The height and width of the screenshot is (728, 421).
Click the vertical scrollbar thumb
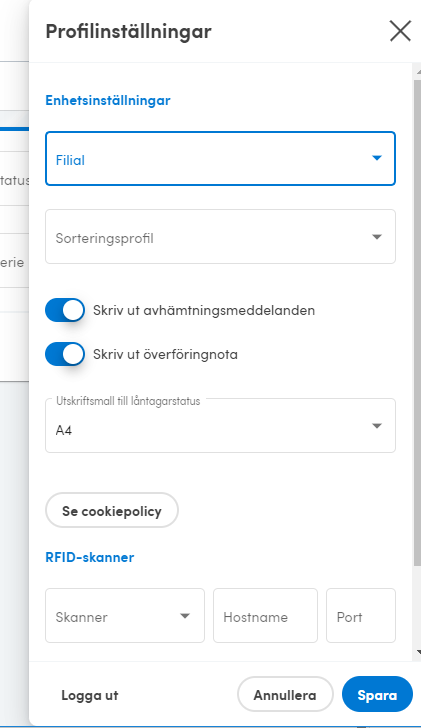click(x=417, y=323)
